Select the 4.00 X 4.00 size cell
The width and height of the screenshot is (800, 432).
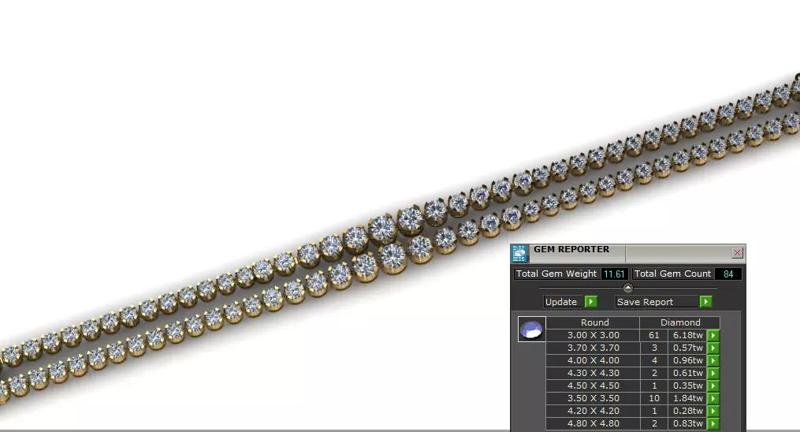point(593,361)
